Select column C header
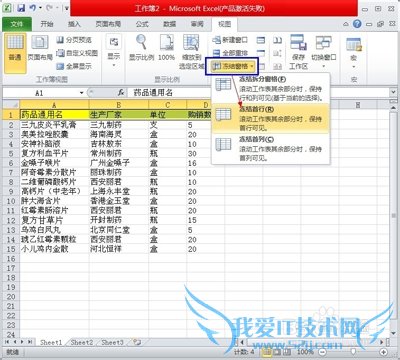The height and width of the screenshot is (360, 400). (x=168, y=105)
